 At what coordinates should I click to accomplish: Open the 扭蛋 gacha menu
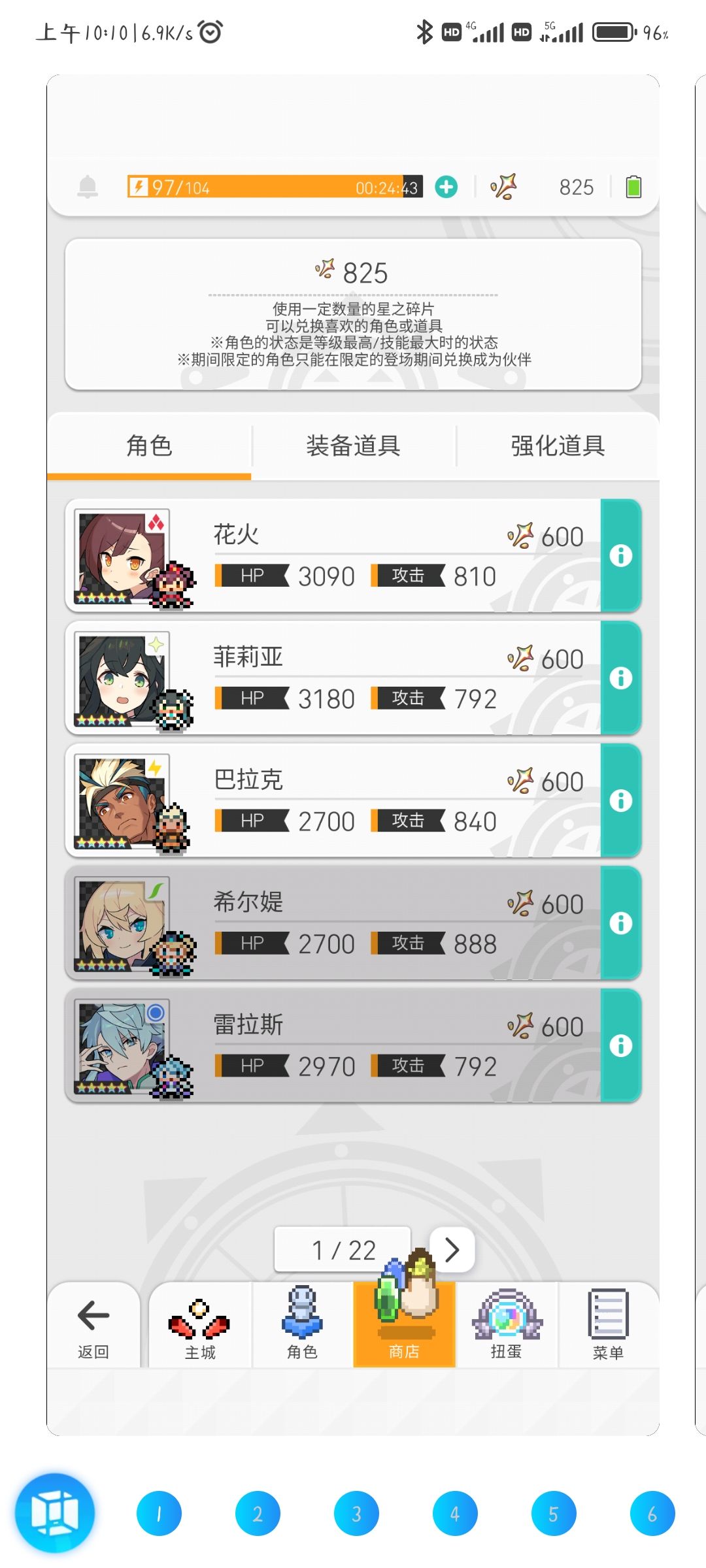[x=507, y=1324]
